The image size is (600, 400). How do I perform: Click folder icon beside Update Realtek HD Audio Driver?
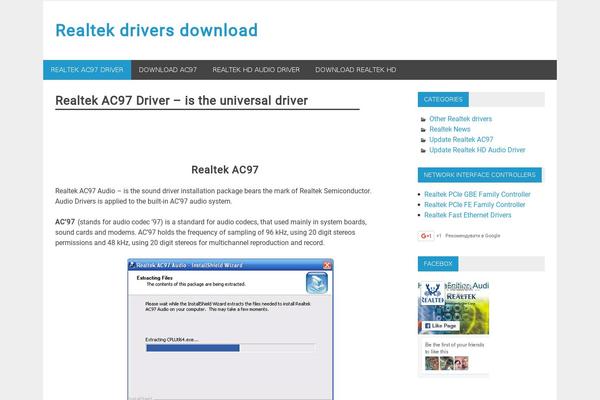[x=423, y=150]
